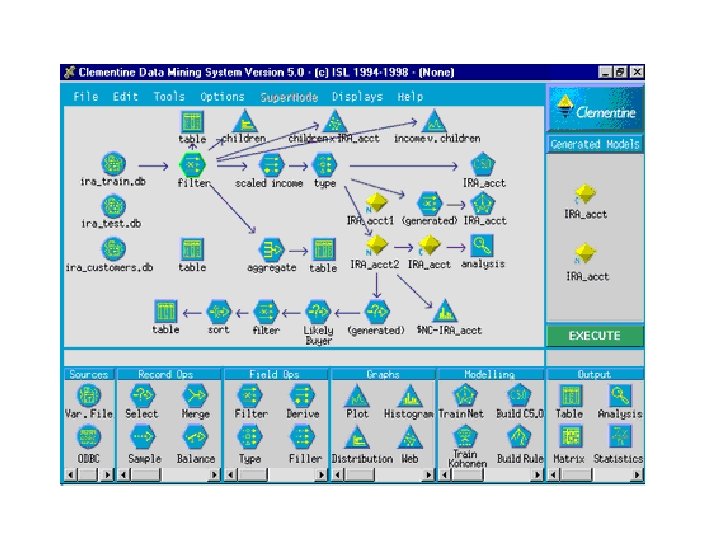Image resolution: width=720 pixels, height=540 pixels.
Task: Pick the Merge record op icon
Action: click(196, 395)
